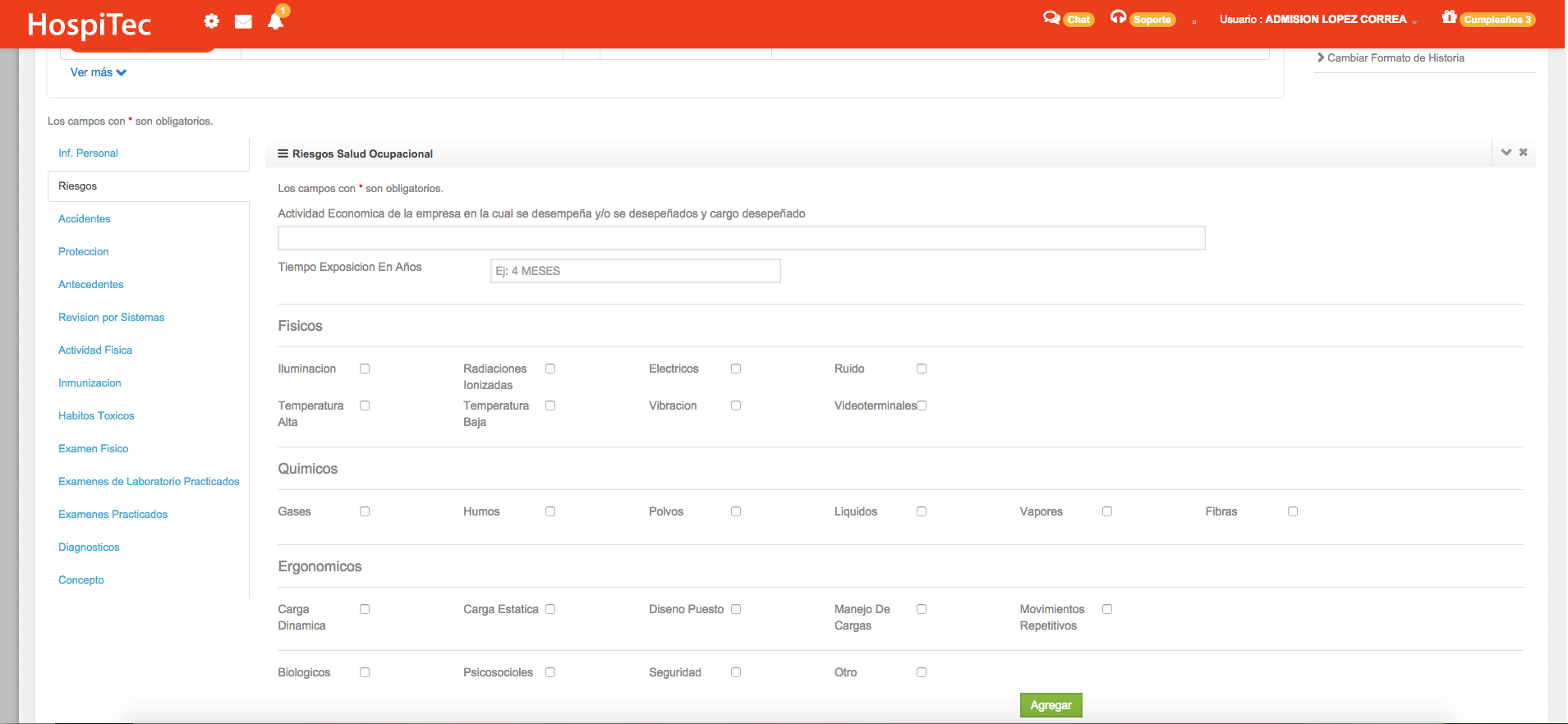Screen dimensions: 1568x724
Task: Open the notifications bell icon
Action: click(275, 21)
